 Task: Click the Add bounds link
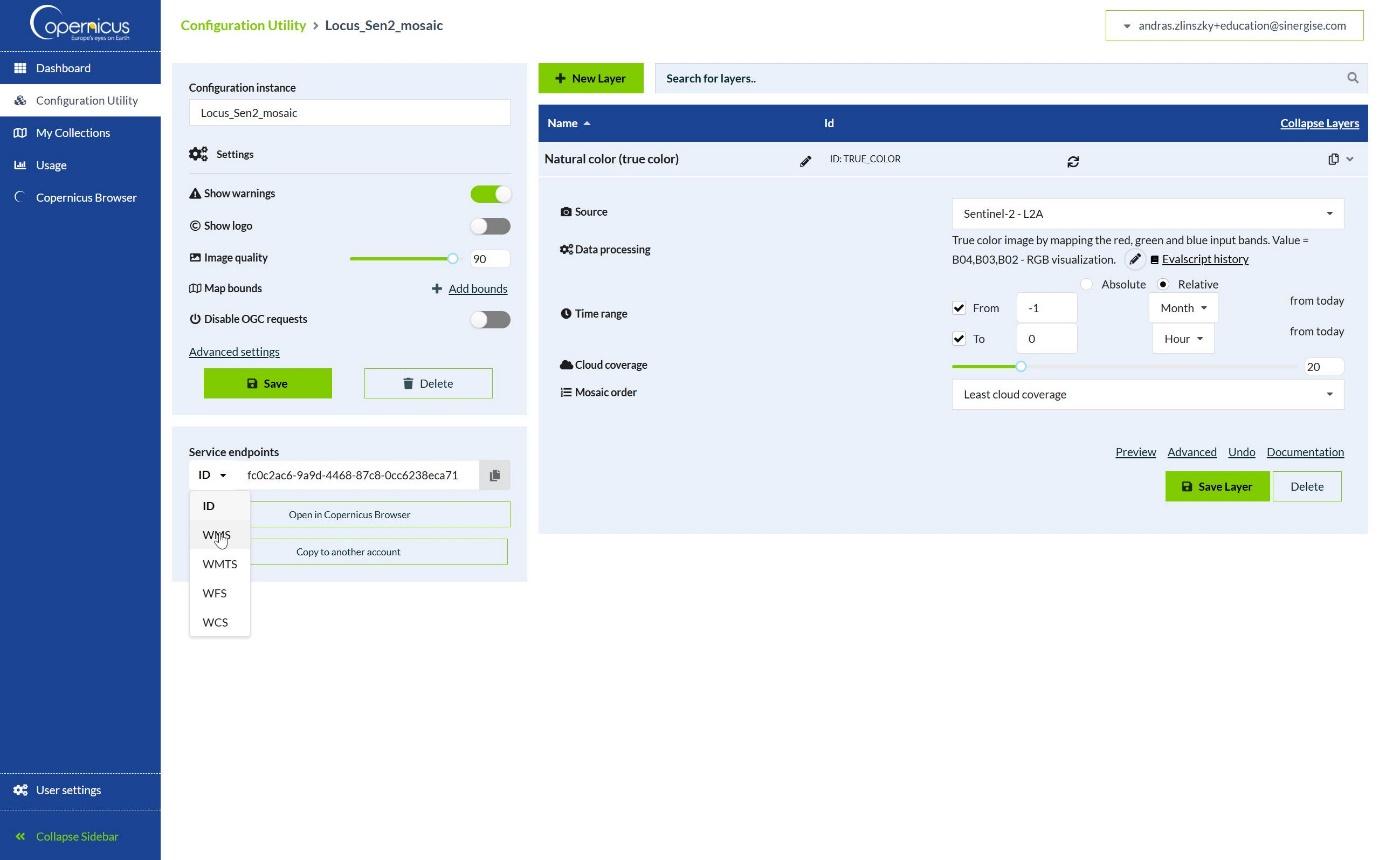tap(477, 289)
